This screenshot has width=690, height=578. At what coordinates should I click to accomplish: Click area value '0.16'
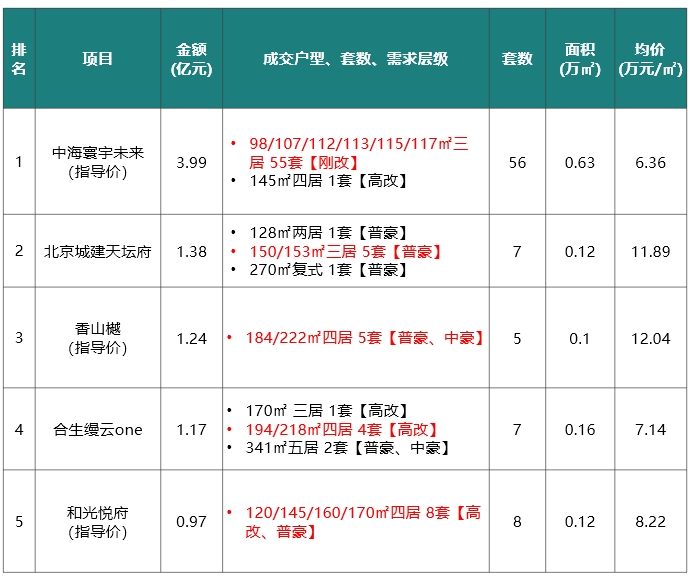point(580,429)
